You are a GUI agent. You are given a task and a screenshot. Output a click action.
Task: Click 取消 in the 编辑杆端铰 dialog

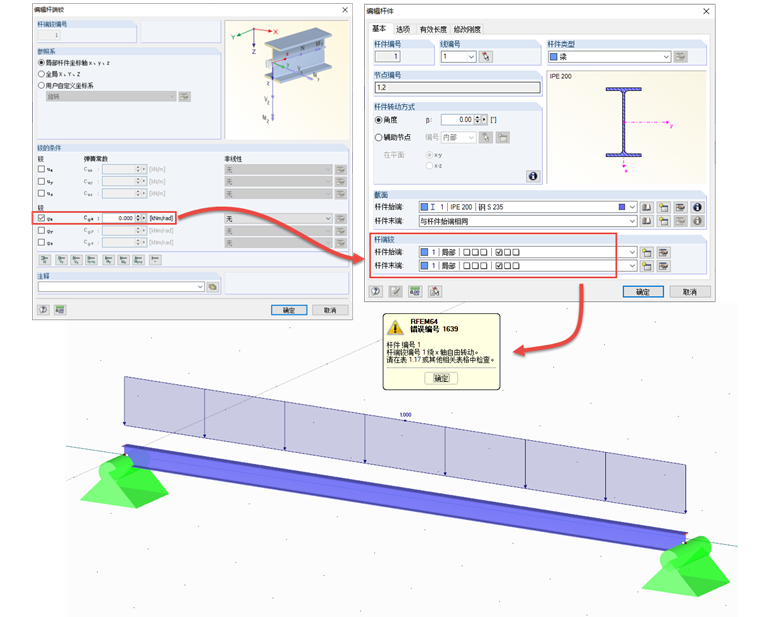point(330,310)
